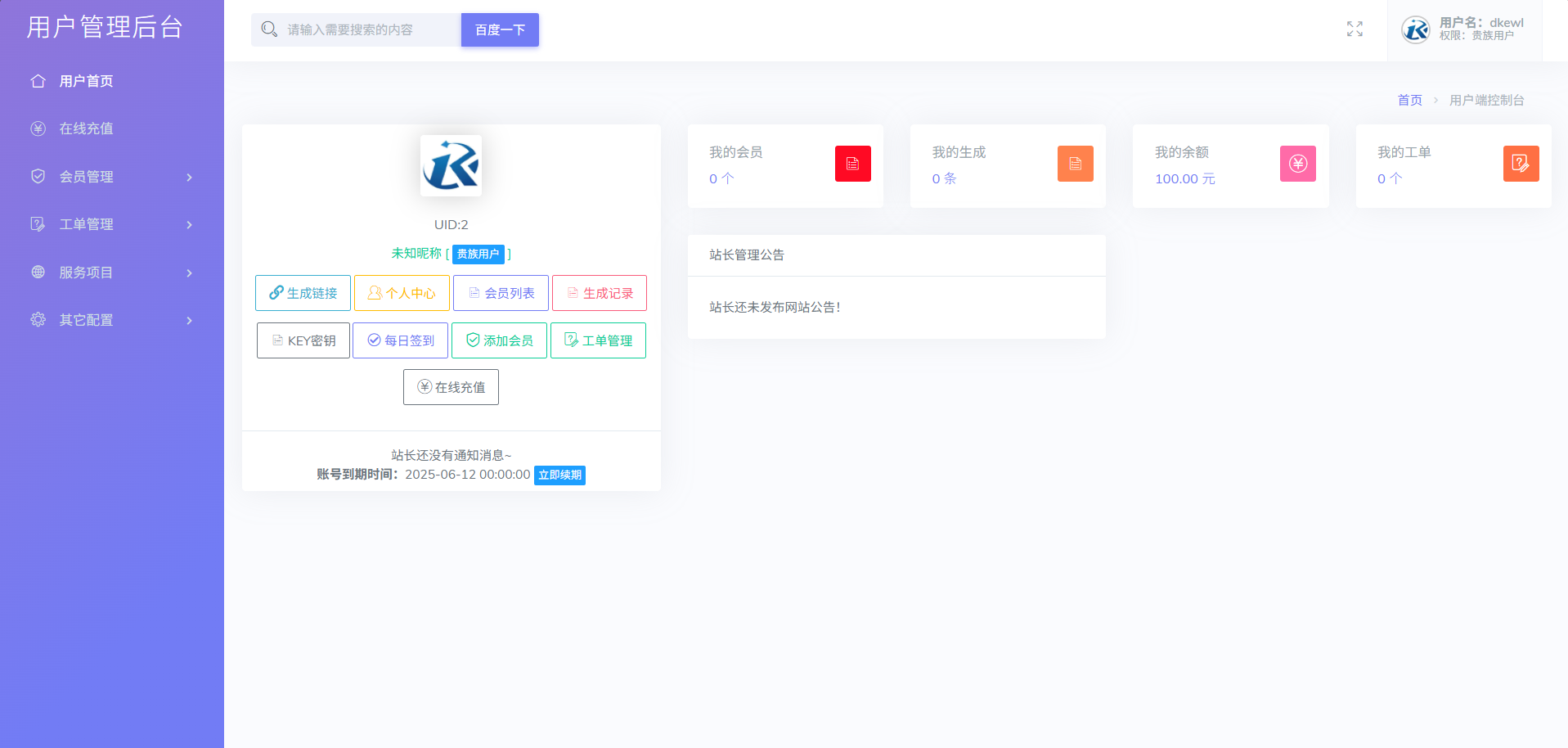1568x748 pixels.
Task: Click the home icon beside 用户首页
Action: pyautogui.click(x=38, y=80)
